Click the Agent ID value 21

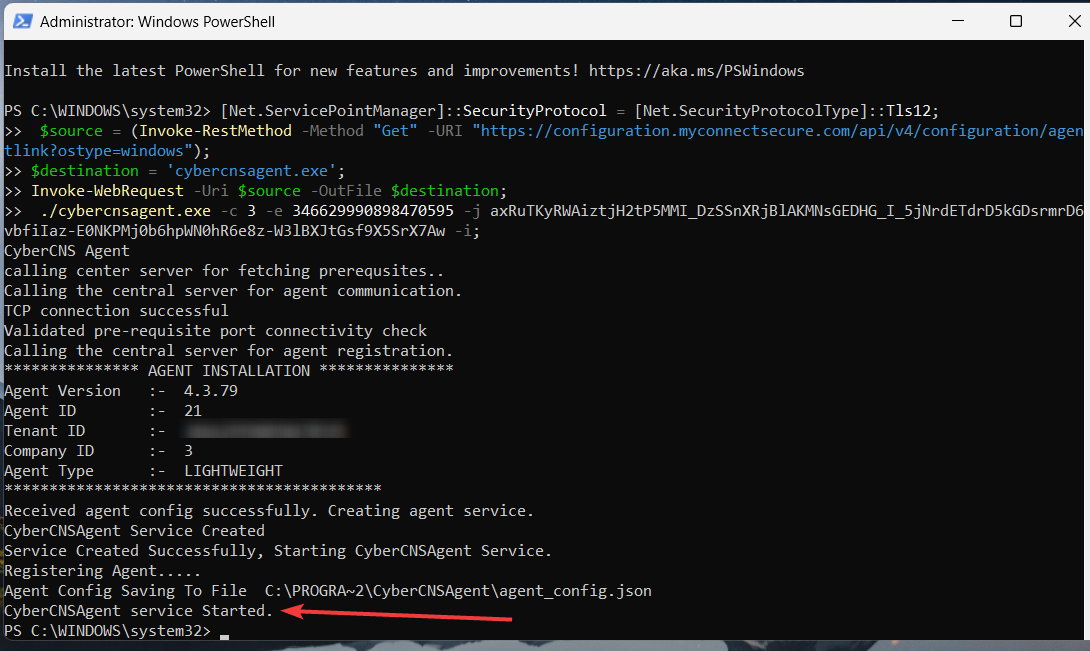[193, 411]
